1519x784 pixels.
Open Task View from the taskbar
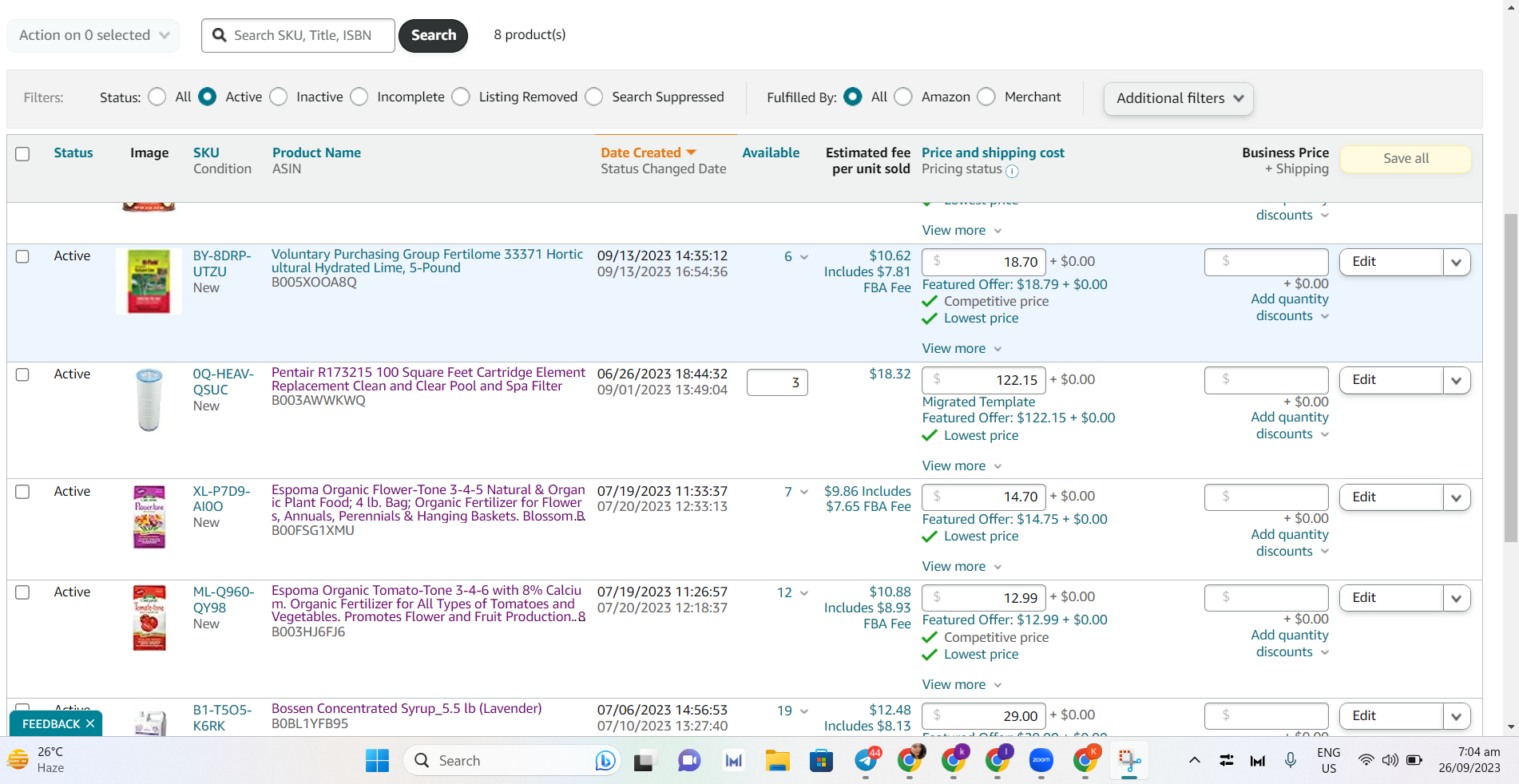pos(644,761)
